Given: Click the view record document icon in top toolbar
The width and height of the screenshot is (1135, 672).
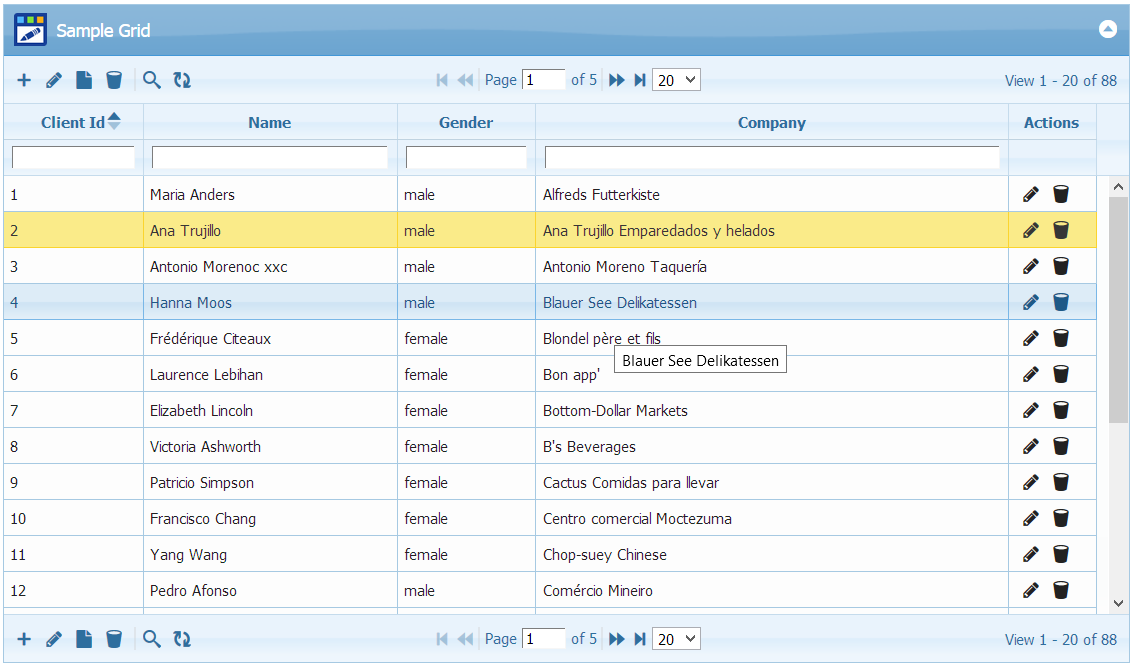Looking at the screenshot, I should 84,81.
